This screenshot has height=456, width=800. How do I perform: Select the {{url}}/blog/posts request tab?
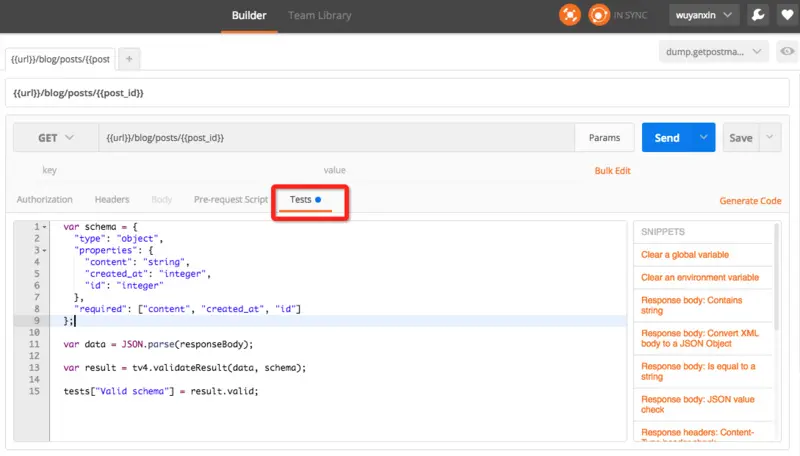(x=60, y=59)
